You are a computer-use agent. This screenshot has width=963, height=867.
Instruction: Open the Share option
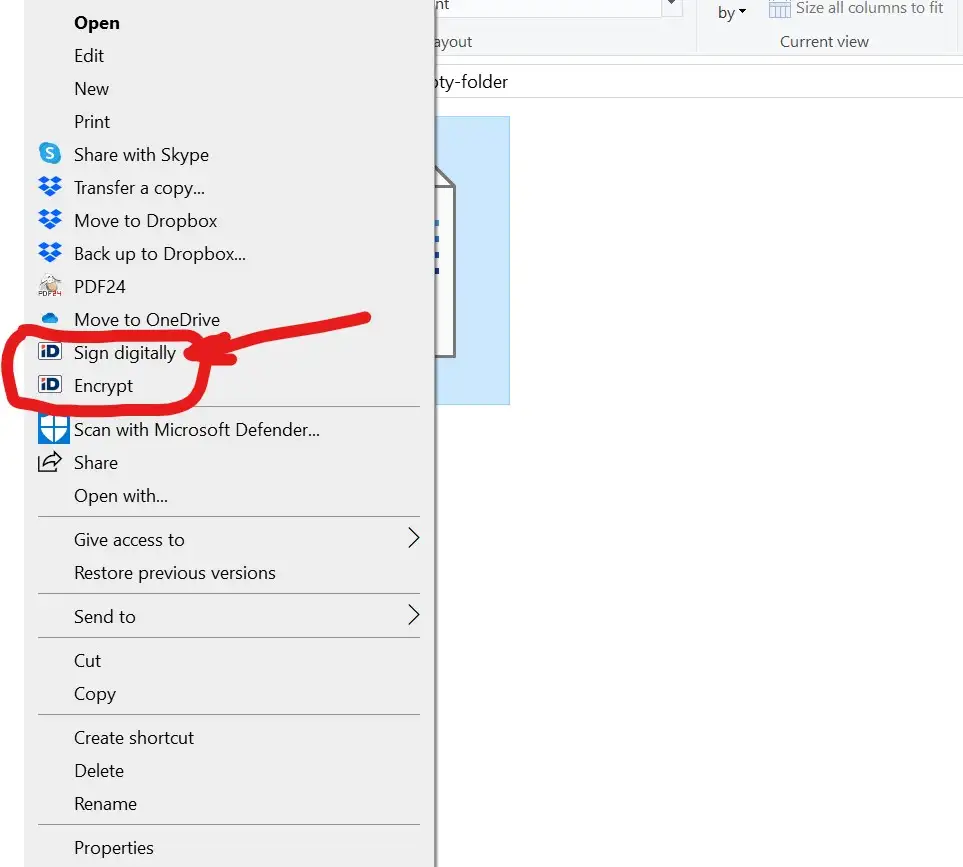click(x=96, y=462)
